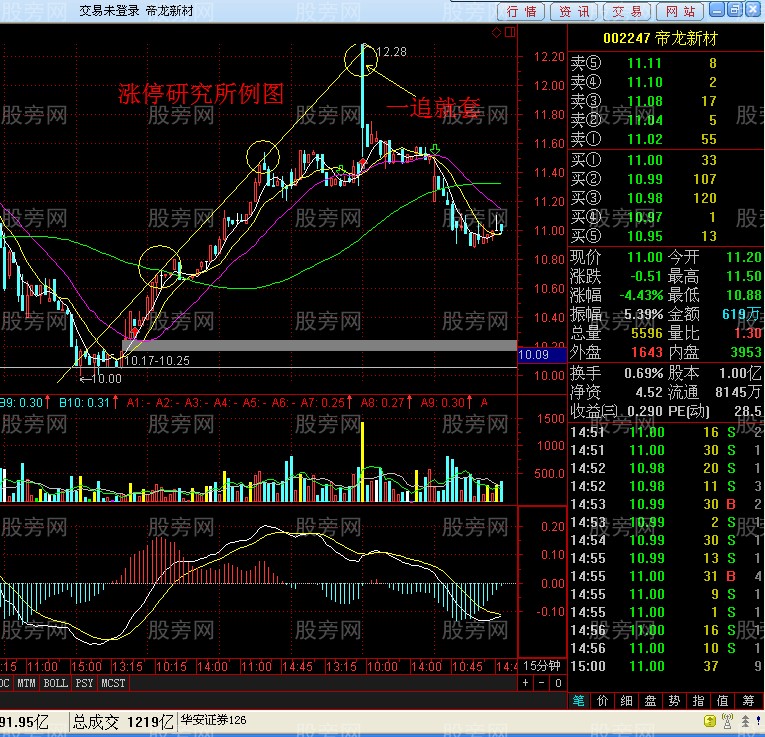This screenshot has width=765, height=737.
Task: Click the diamond icon above the price chart
Action: pyautogui.click(x=497, y=33)
